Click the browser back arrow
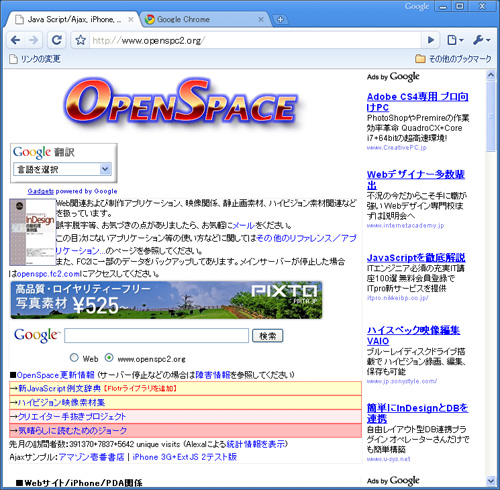The height and width of the screenshot is (490, 500). pos(16,40)
